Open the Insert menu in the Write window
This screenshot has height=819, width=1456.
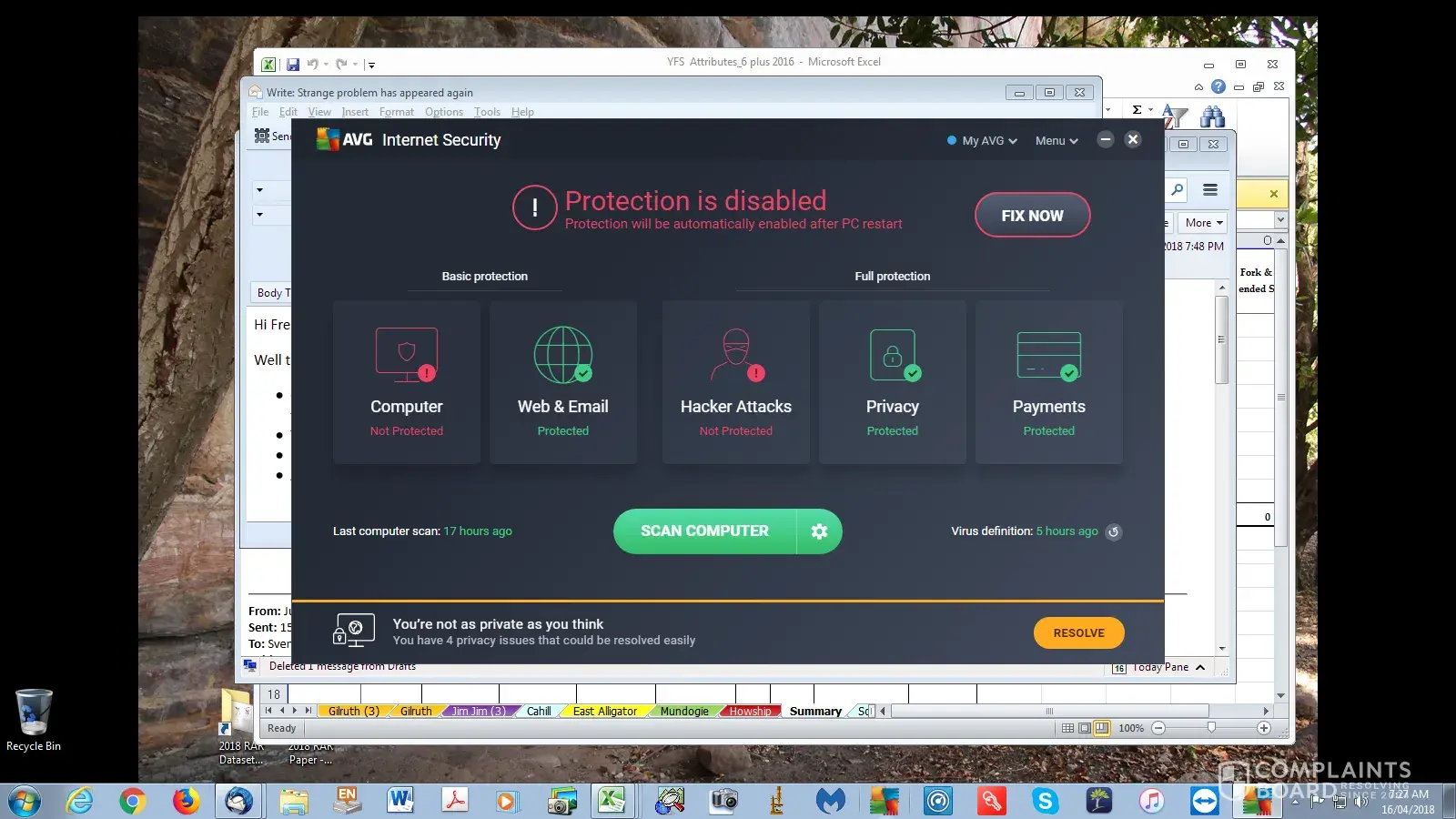355,112
